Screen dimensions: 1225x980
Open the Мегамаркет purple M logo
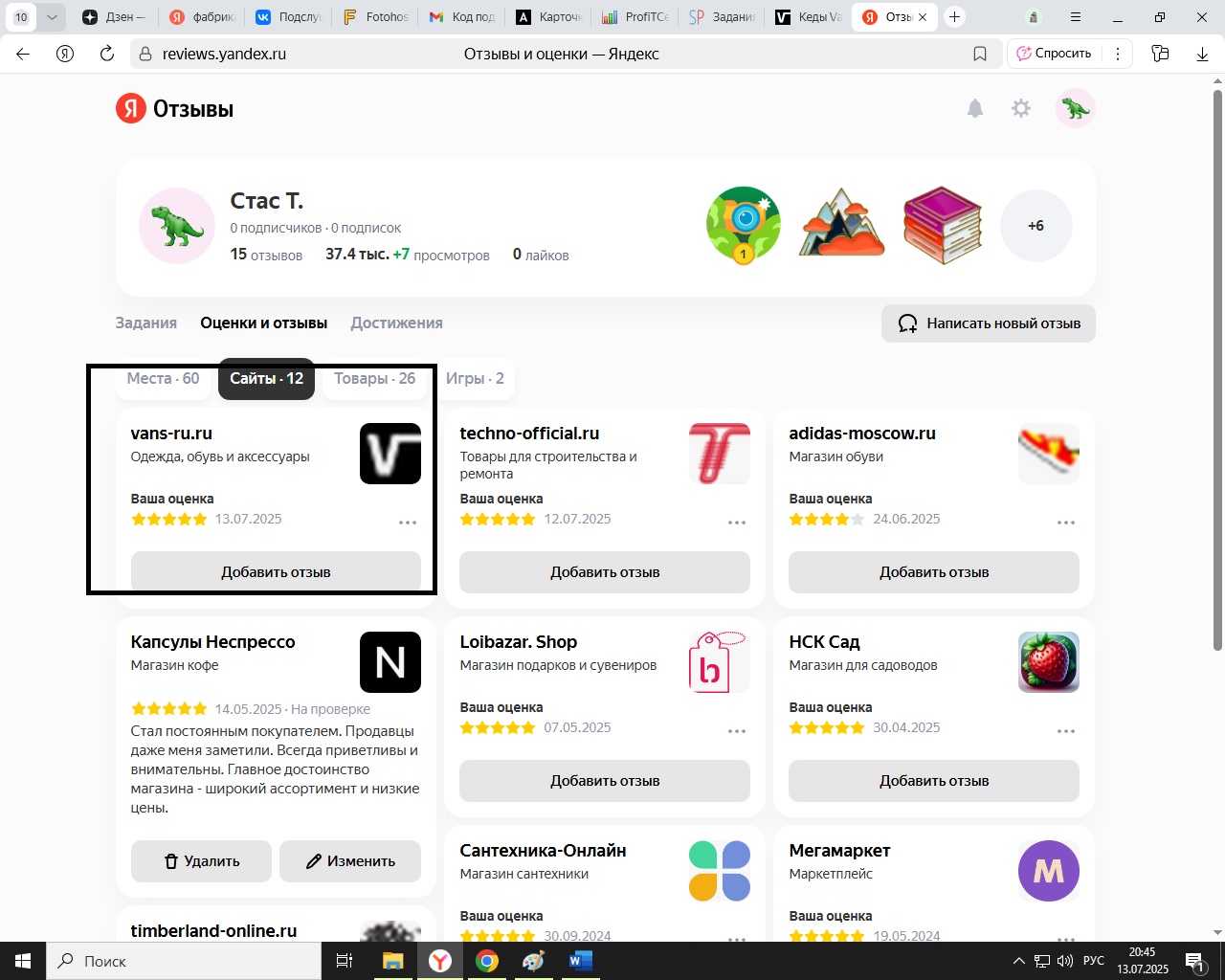click(x=1049, y=871)
